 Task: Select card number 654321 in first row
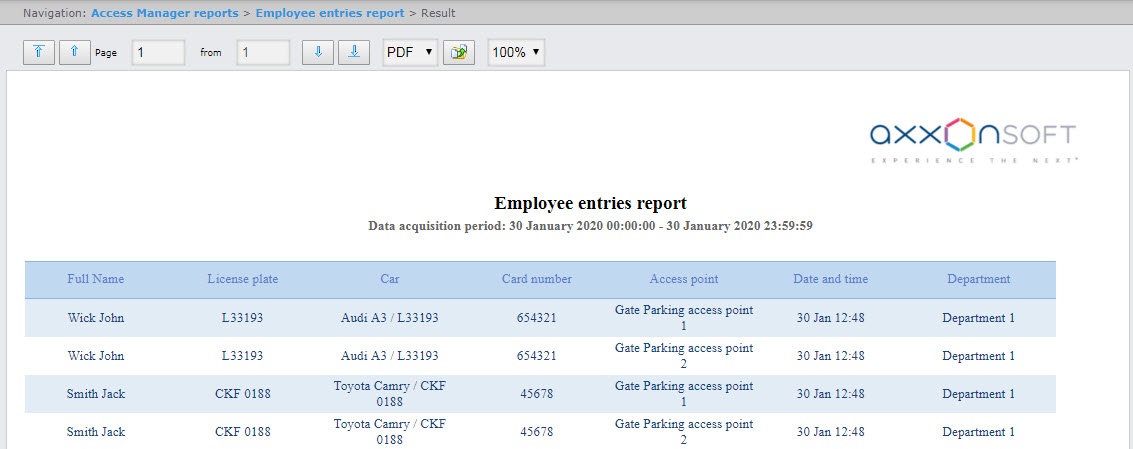pos(537,318)
